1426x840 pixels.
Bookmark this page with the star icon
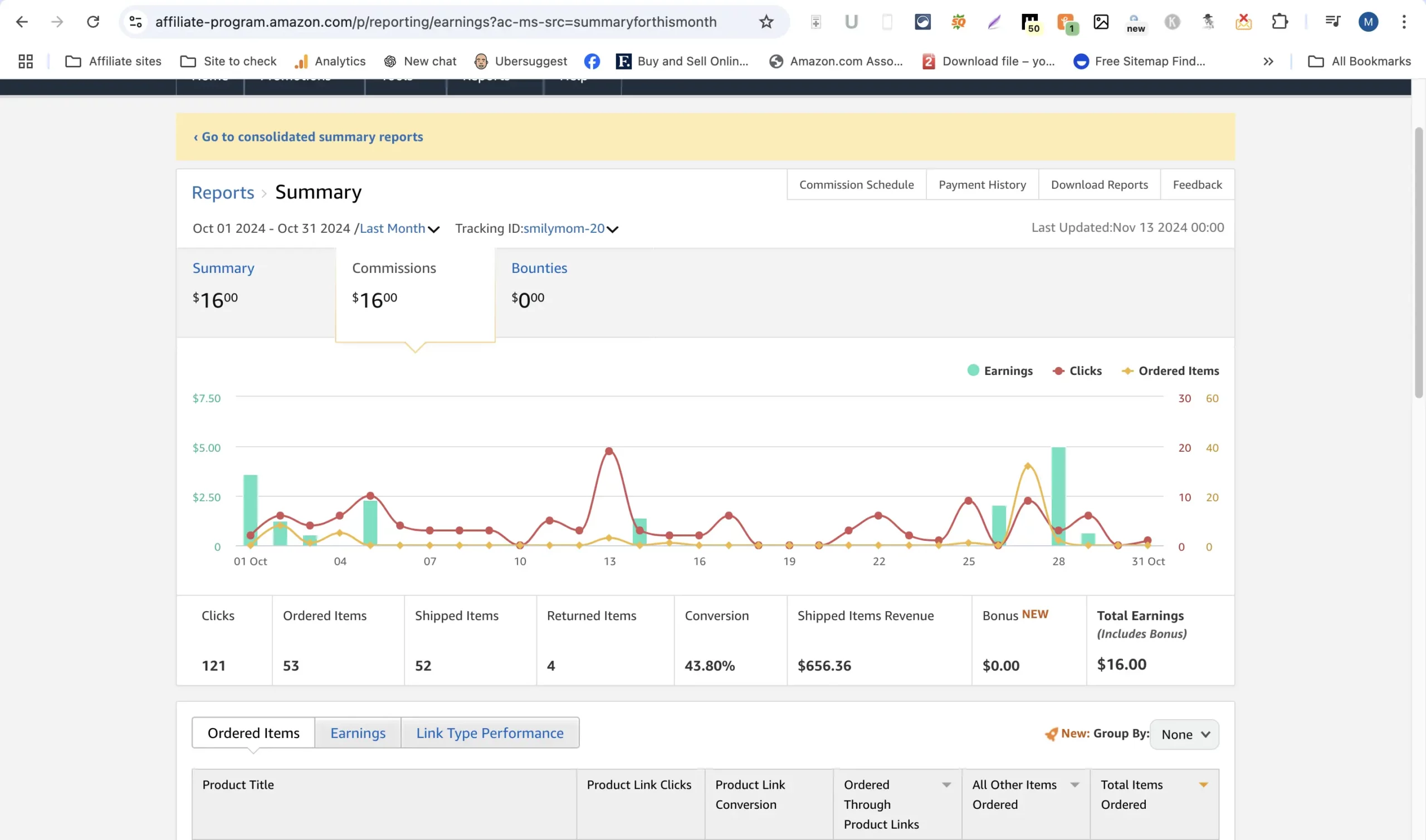tap(766, 22)
